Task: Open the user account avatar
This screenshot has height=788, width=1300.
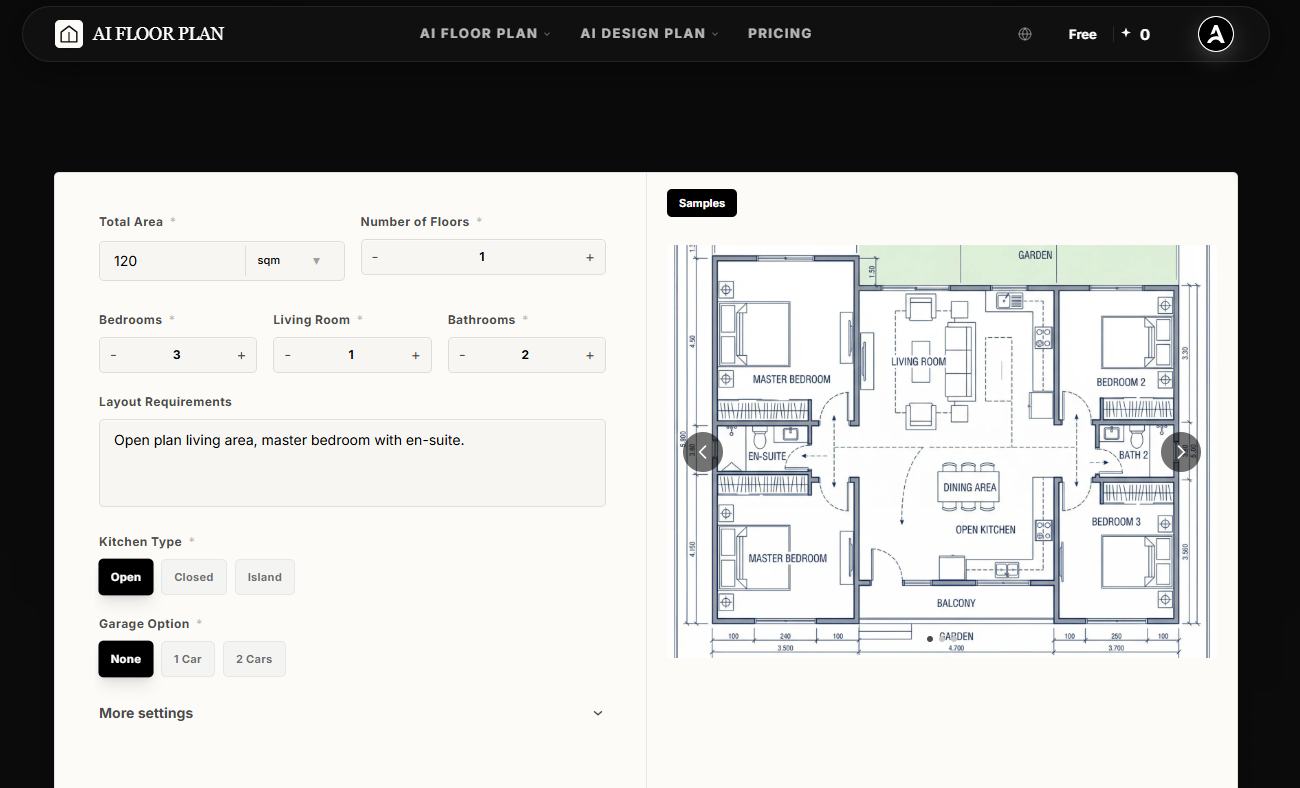Action: click(x=1216, y=34)
